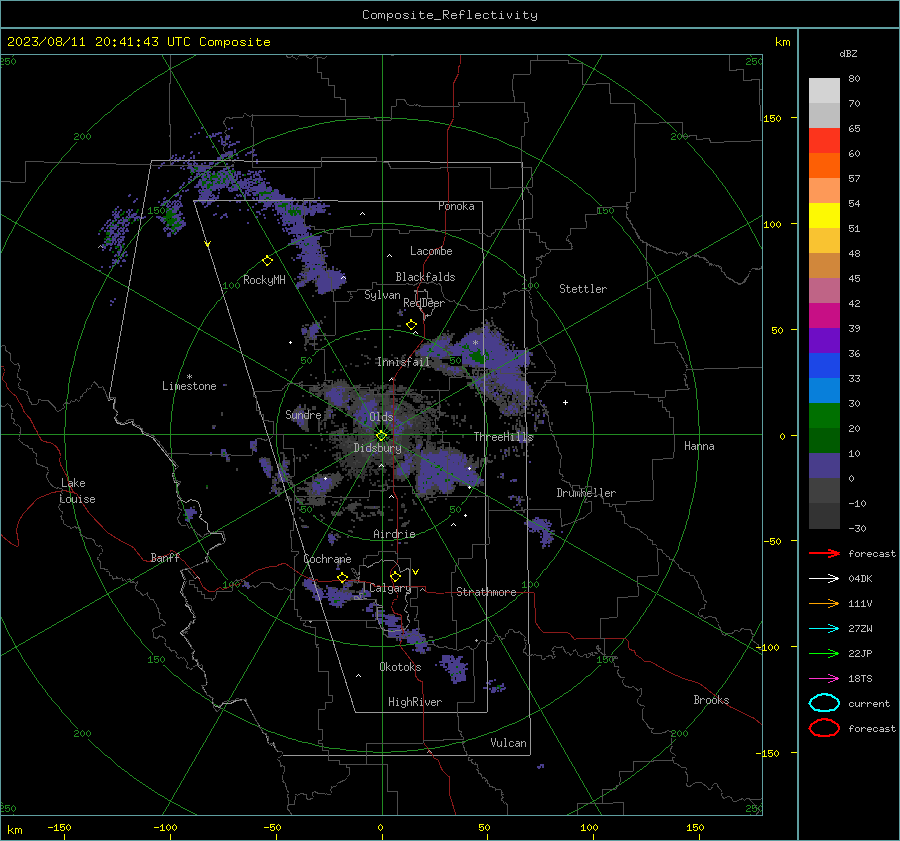
Task: Click the dBZ legend heading
Action: click(x=848, y=54)
